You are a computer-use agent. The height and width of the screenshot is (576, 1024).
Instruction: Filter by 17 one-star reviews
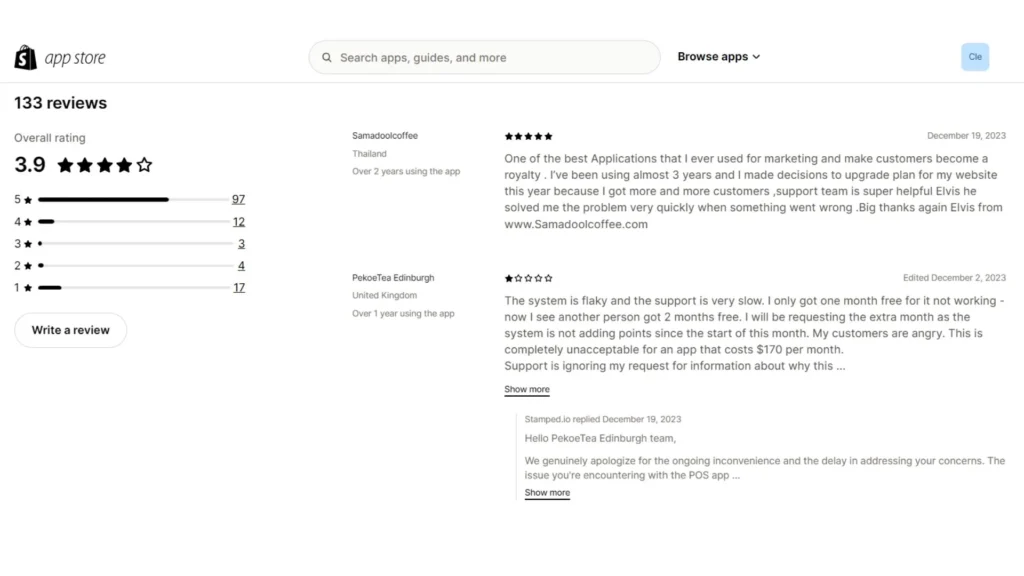[x=238, y=288]
